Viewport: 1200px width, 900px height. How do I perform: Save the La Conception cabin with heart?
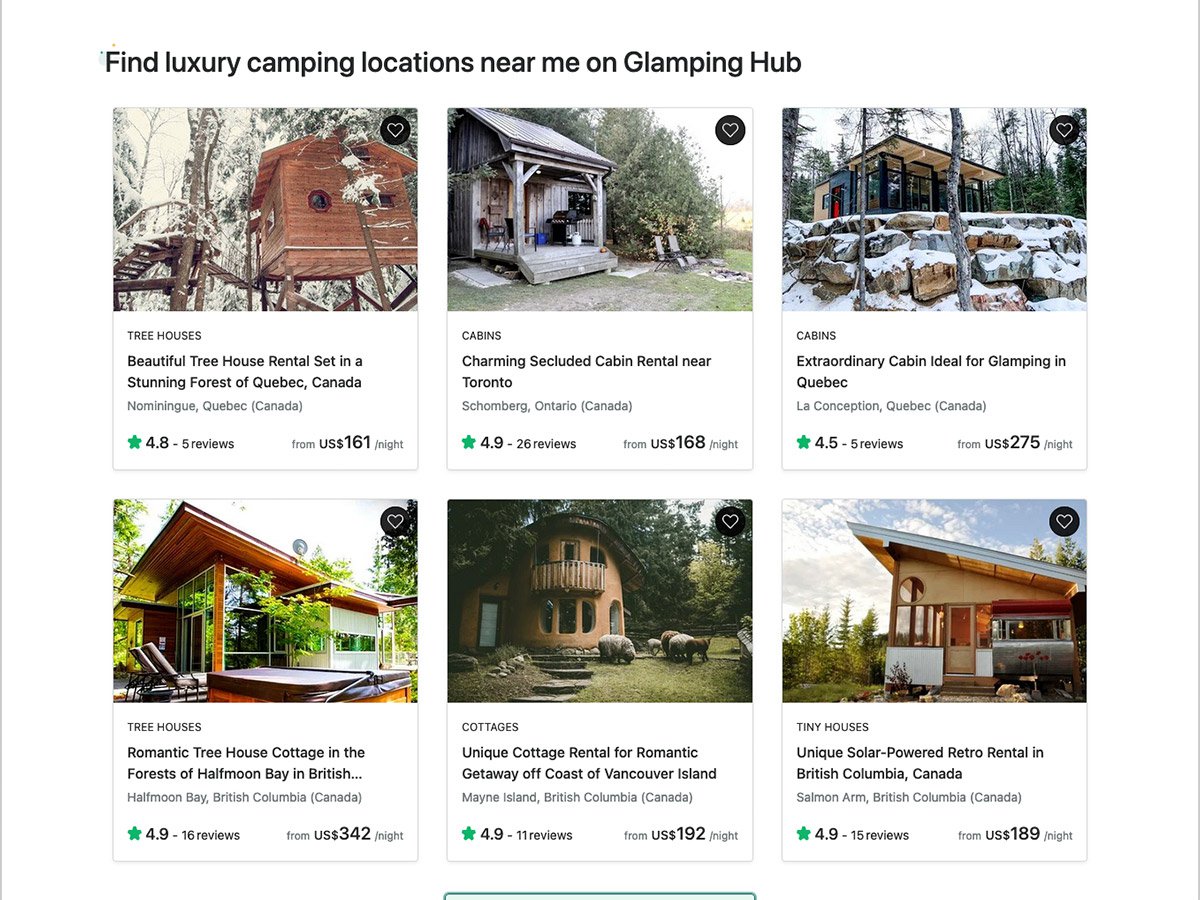1064,130
